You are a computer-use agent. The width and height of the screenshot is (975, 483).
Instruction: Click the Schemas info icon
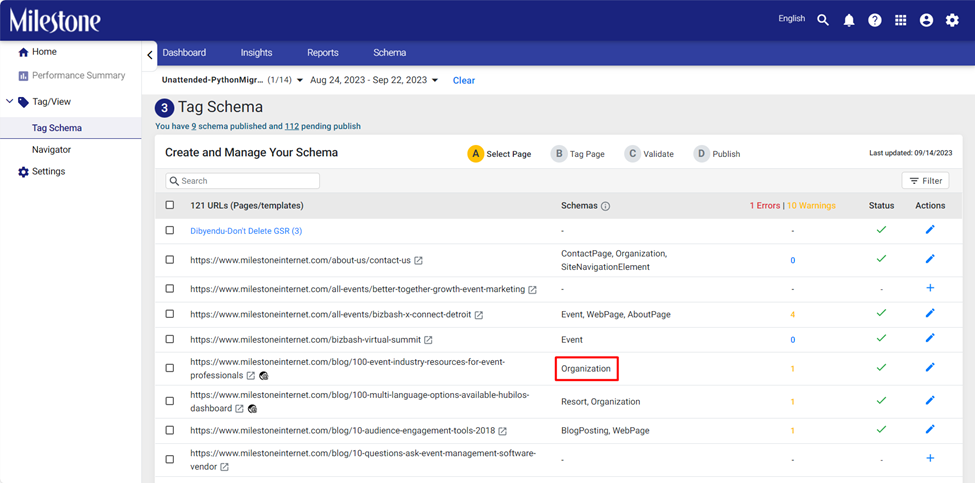click(606, 206)
